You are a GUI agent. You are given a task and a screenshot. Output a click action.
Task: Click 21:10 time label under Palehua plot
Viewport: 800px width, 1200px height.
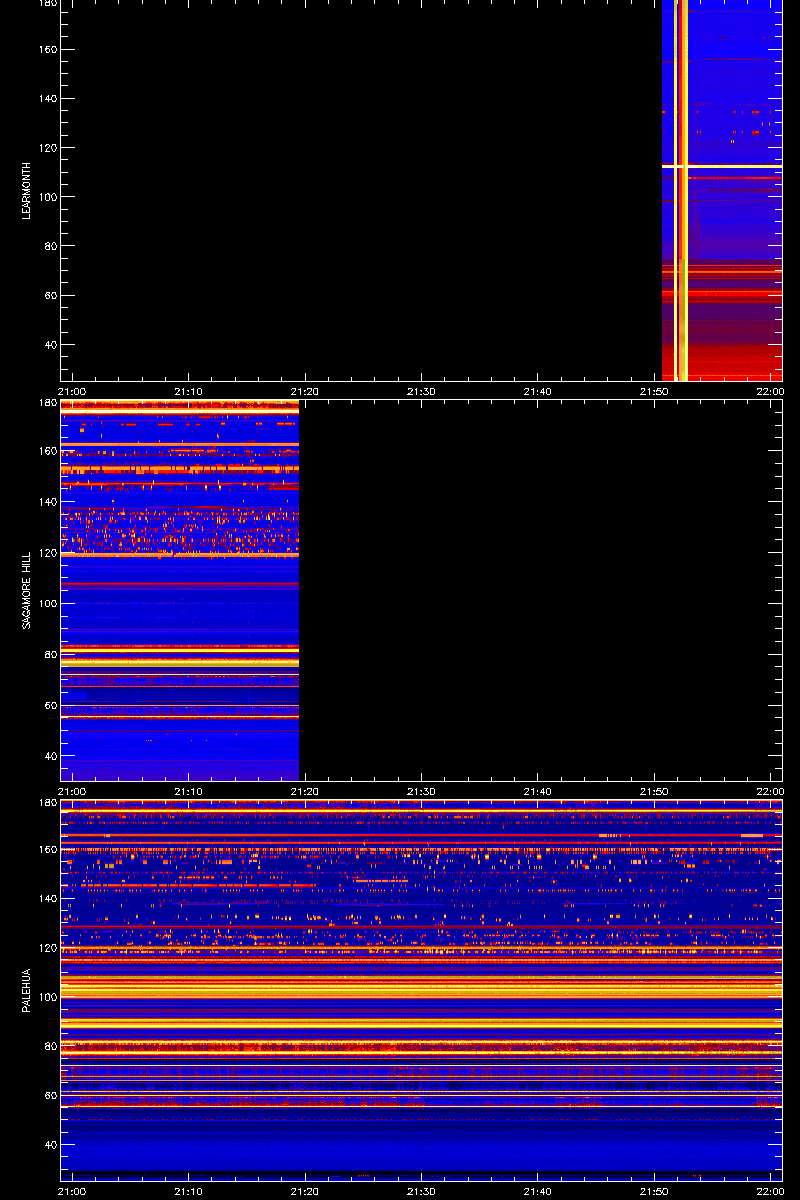click(188, 1192)
